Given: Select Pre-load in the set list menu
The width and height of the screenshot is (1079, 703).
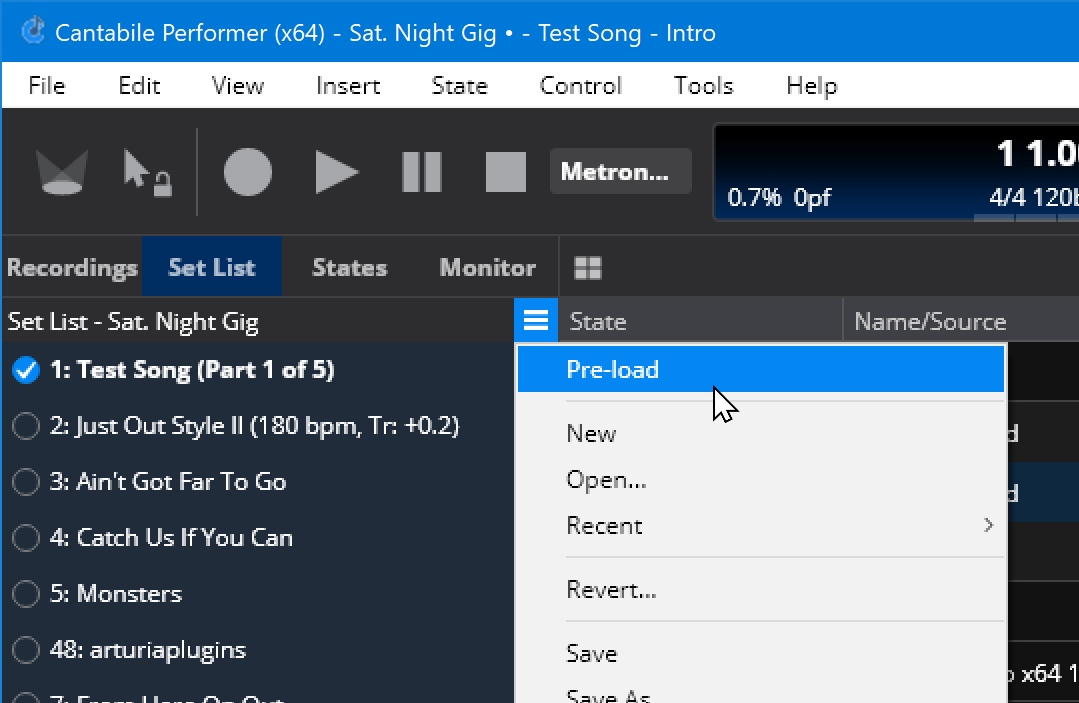Looking at the screenshot, I should click(760, 369).
